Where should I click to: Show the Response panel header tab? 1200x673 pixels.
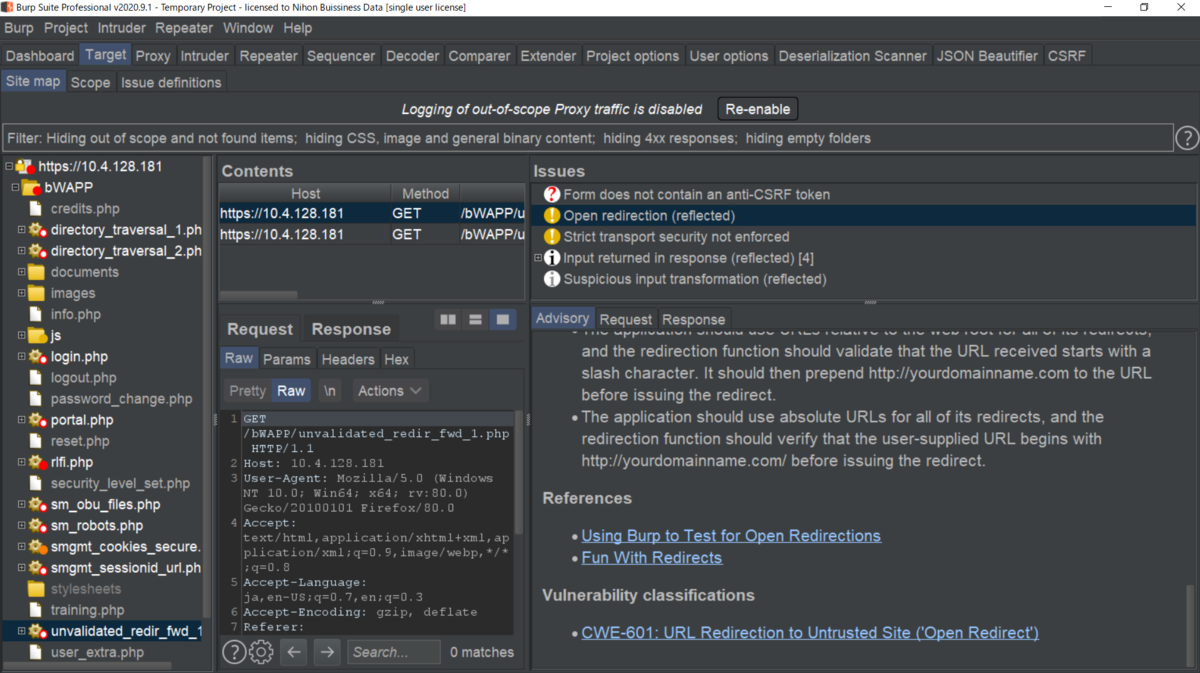(x=351, y=329)
